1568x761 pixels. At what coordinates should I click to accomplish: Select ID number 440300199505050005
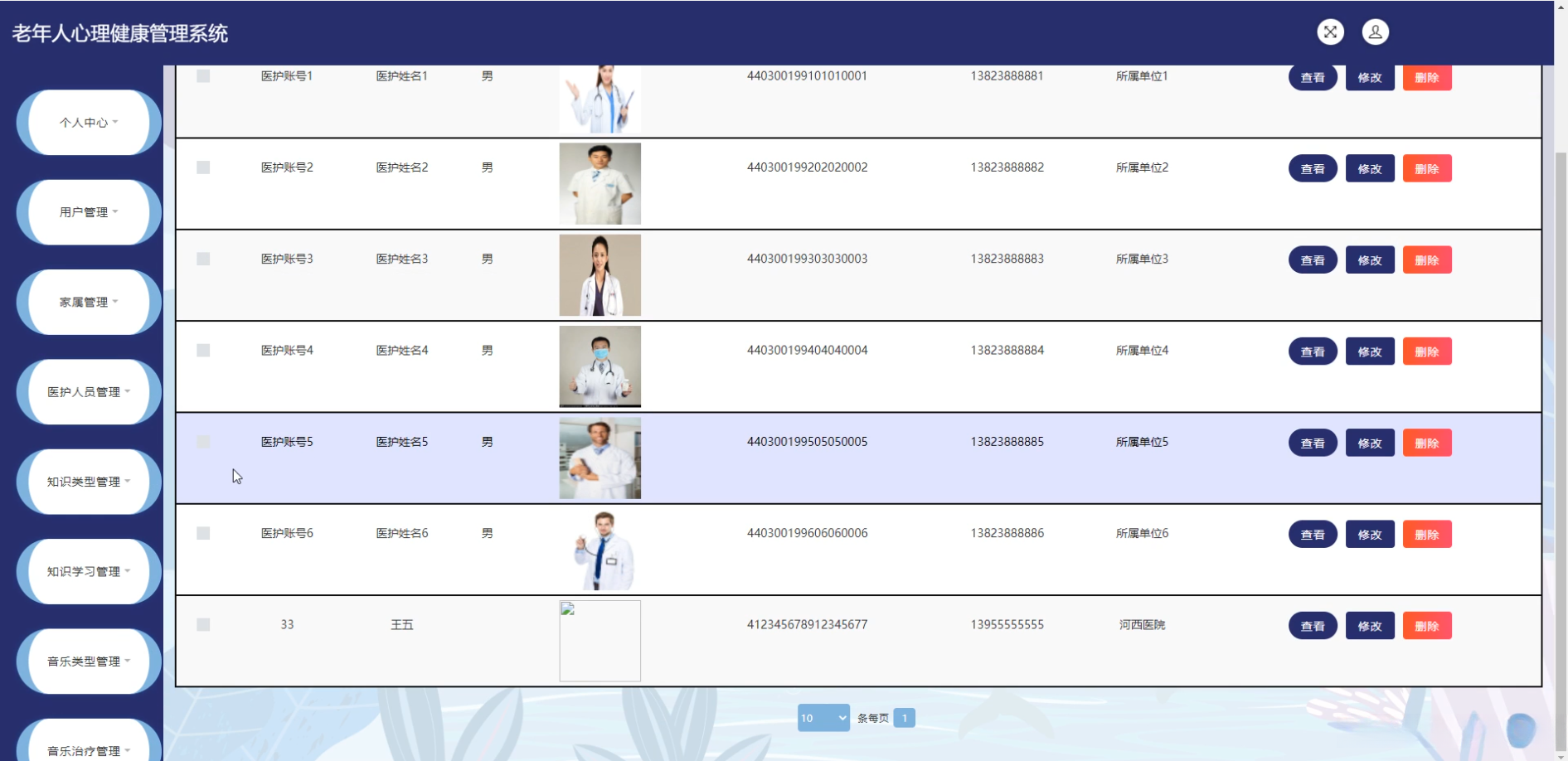click(x=807, y=442)
